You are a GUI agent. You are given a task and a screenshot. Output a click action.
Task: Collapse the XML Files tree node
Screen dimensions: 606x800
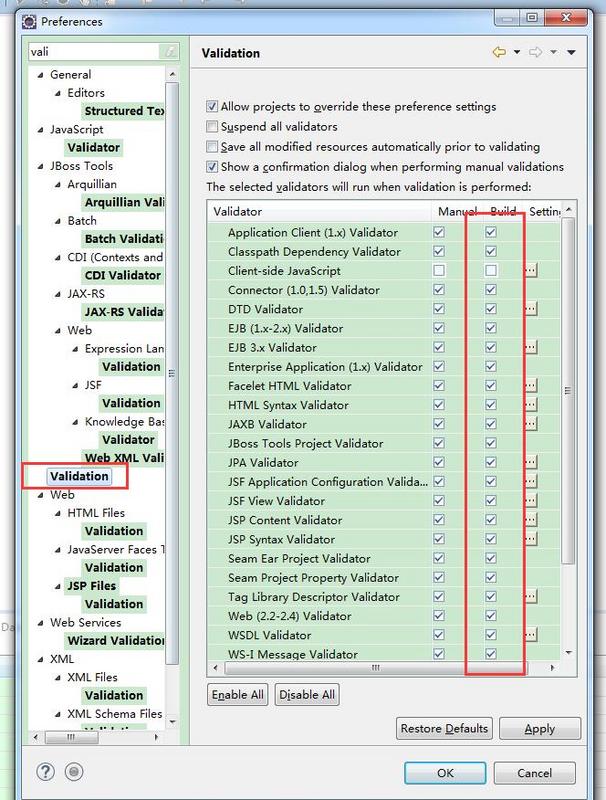coord(58,678)
